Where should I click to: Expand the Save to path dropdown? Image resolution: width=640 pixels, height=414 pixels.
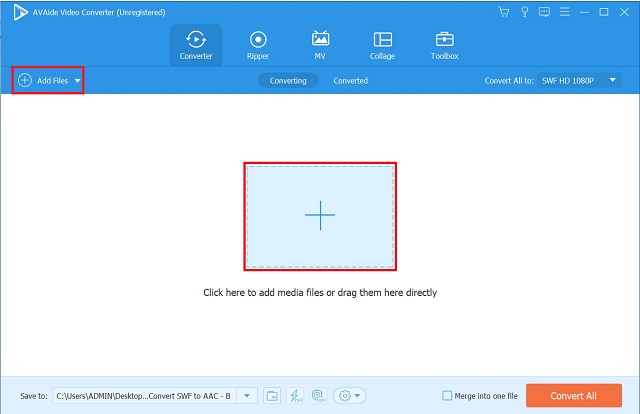248,396
